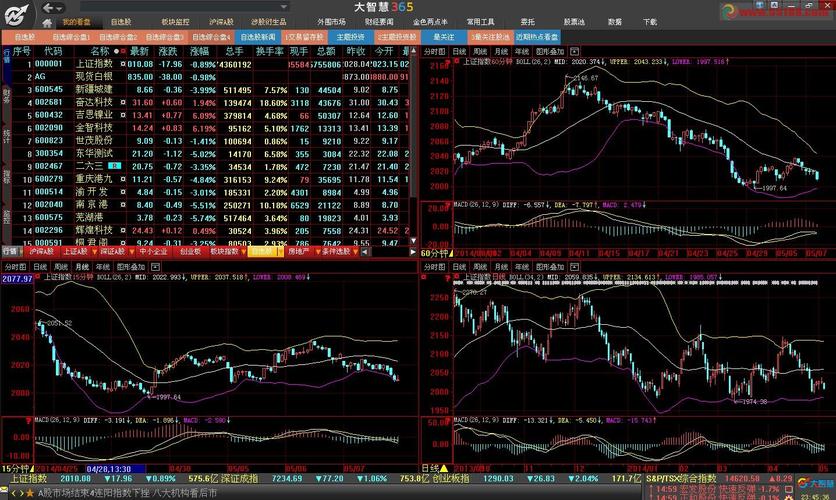
Task: Sort table by 代码 column header
Action: (x=53, y=51)
